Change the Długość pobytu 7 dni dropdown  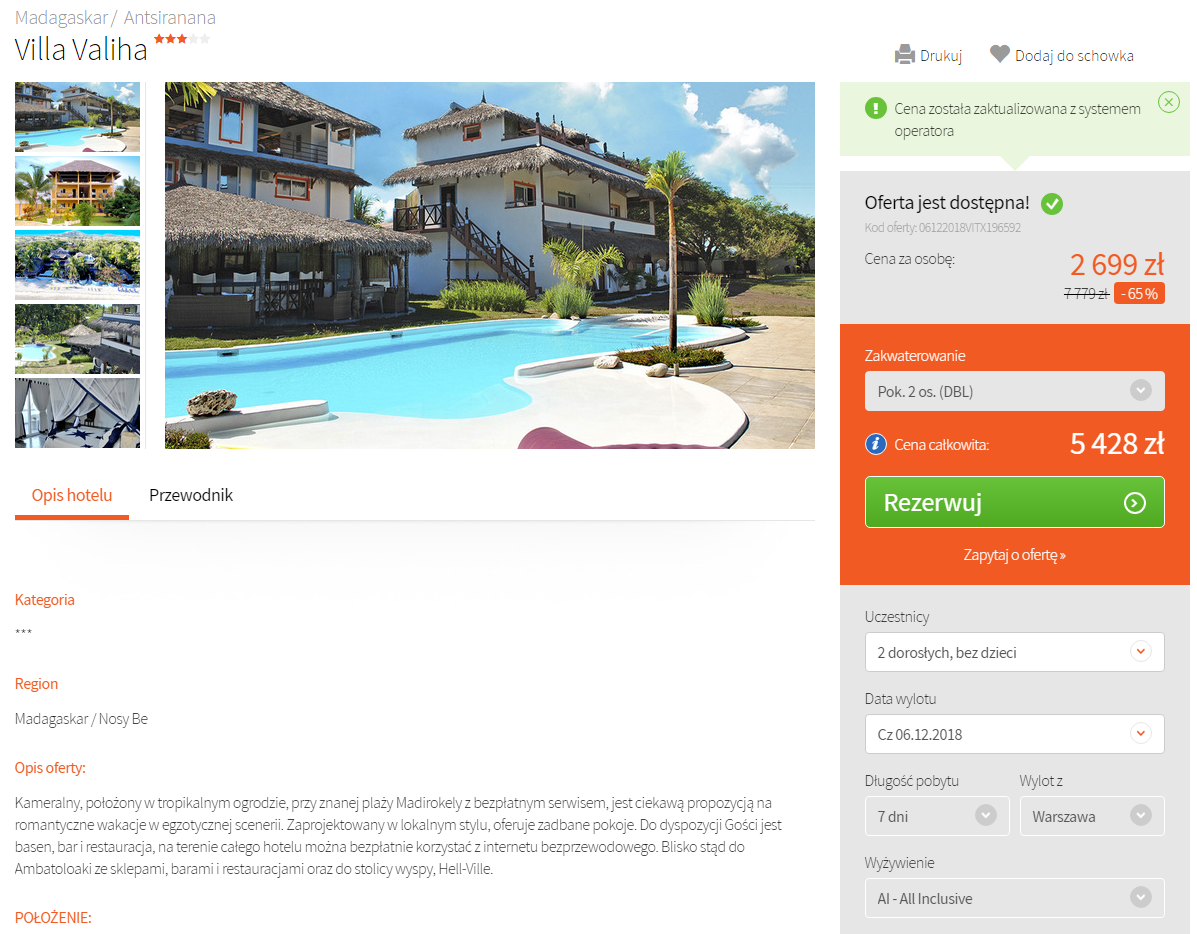937,816
